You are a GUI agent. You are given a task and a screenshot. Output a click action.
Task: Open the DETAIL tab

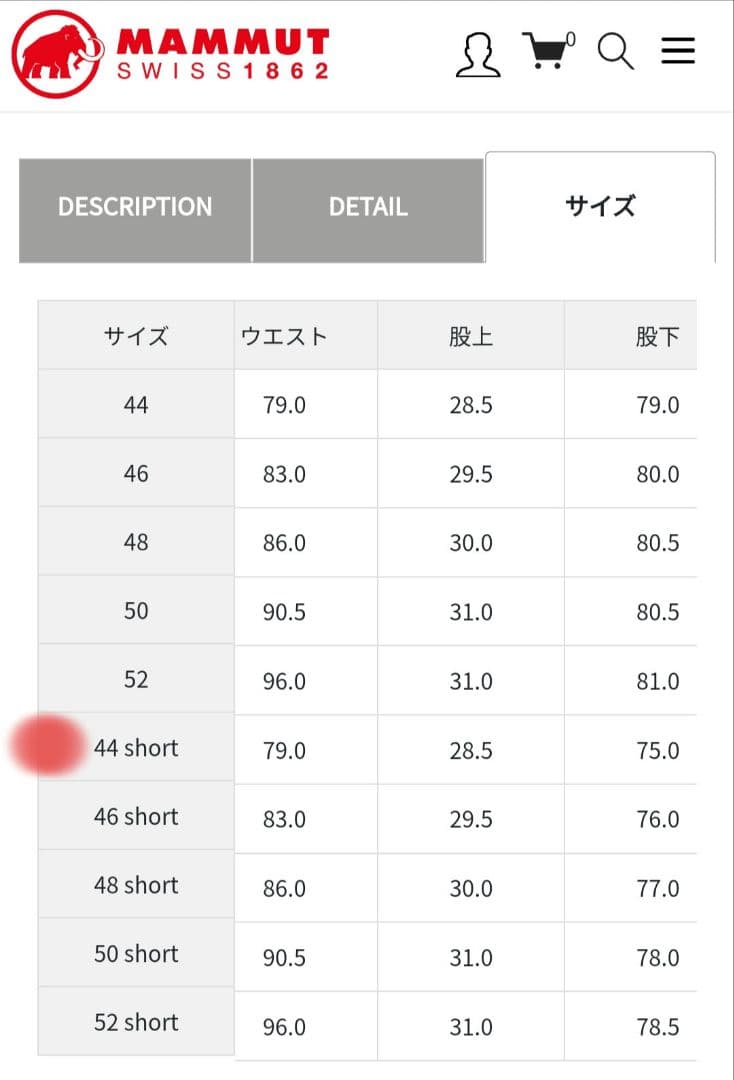(369, 207)
